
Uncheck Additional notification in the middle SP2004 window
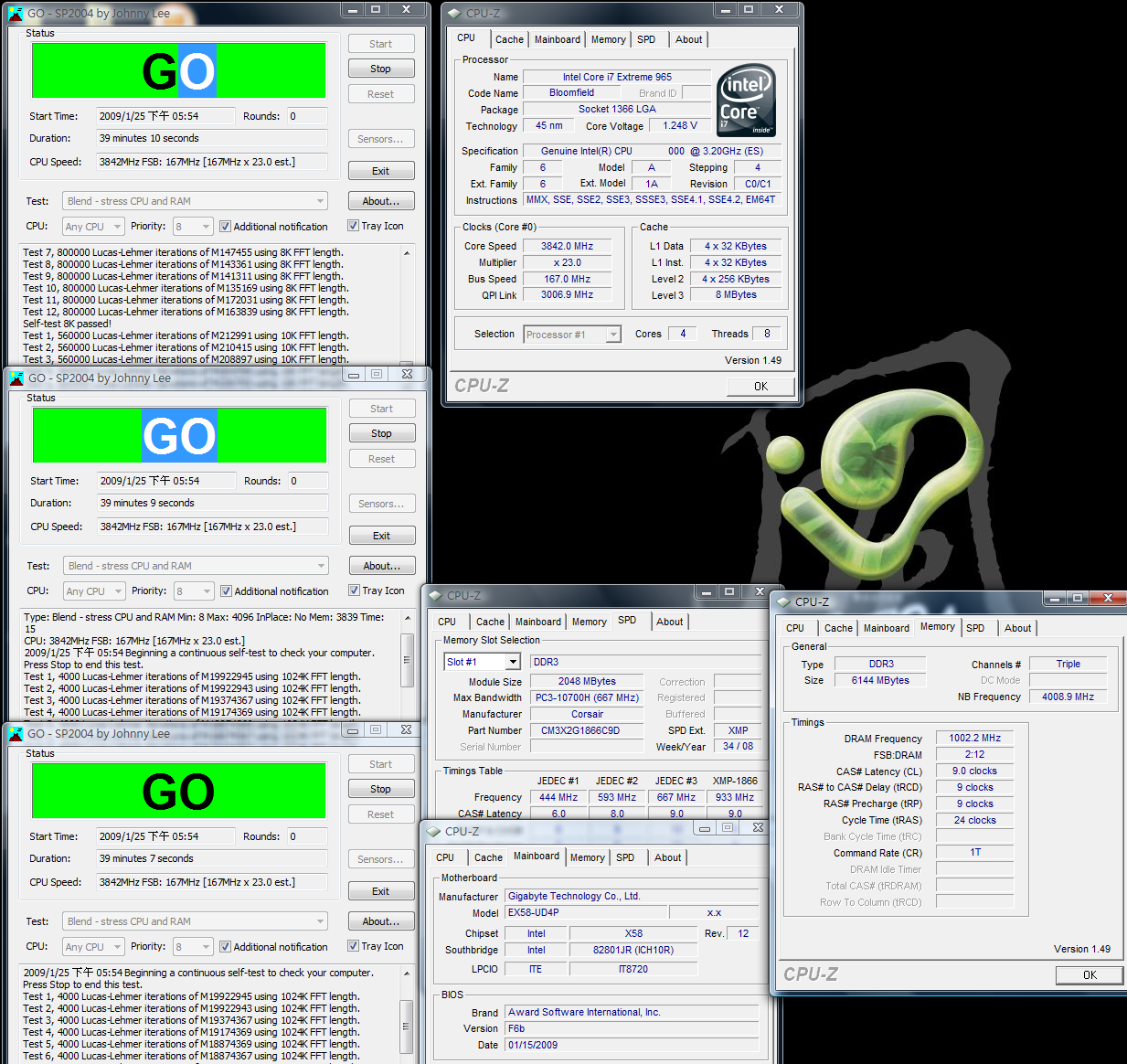click(226, 591)
